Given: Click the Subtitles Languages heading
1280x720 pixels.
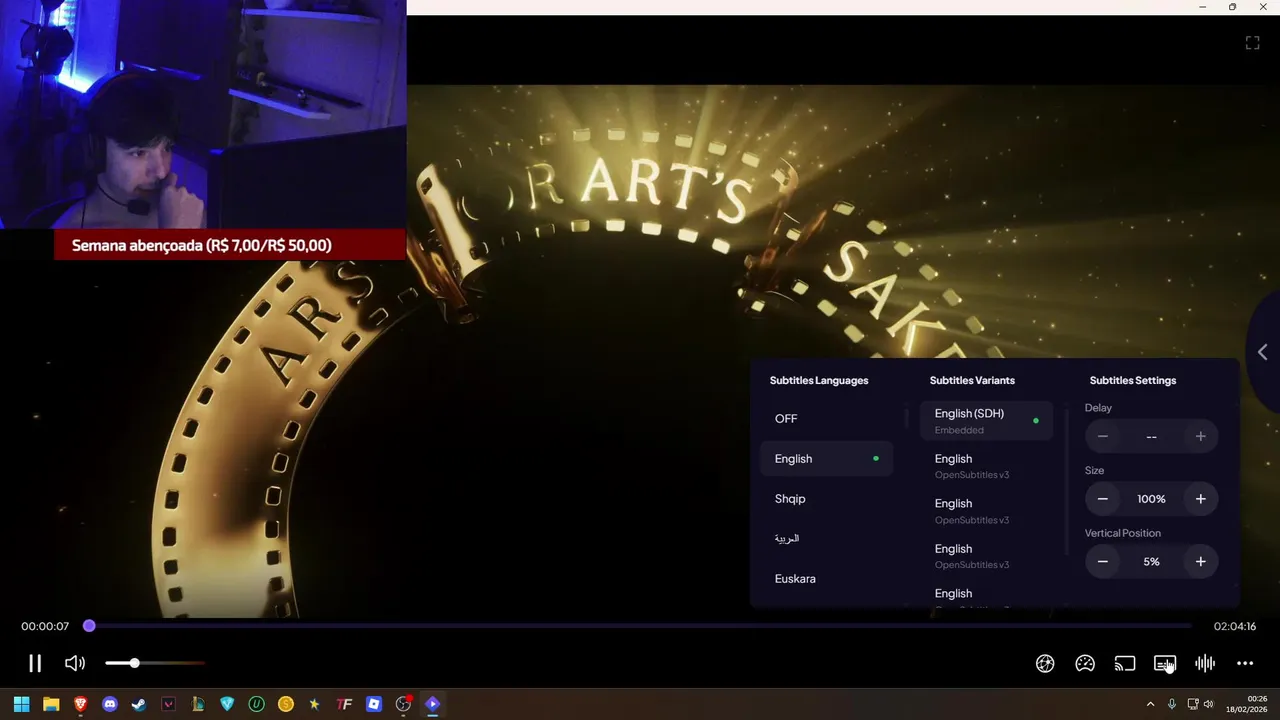Looking at the screenshot, I should pos(819,380).
